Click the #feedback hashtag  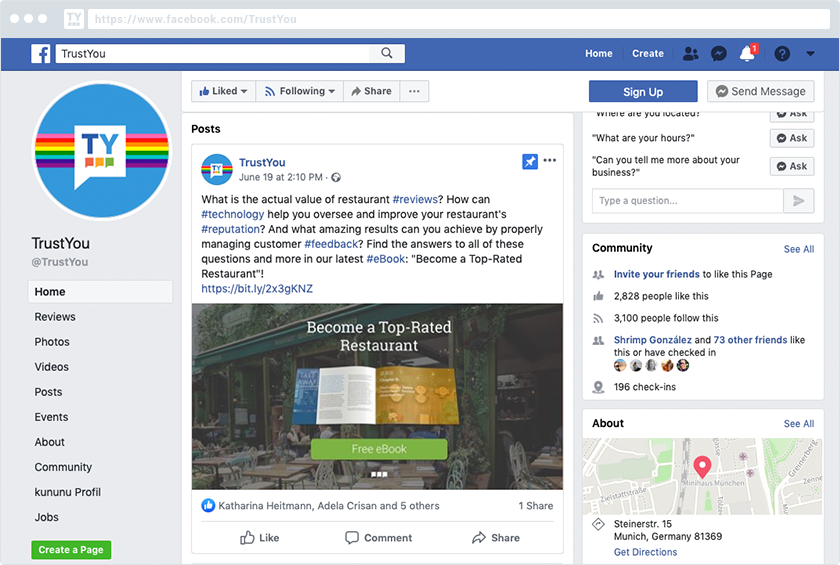coord(331,244)
